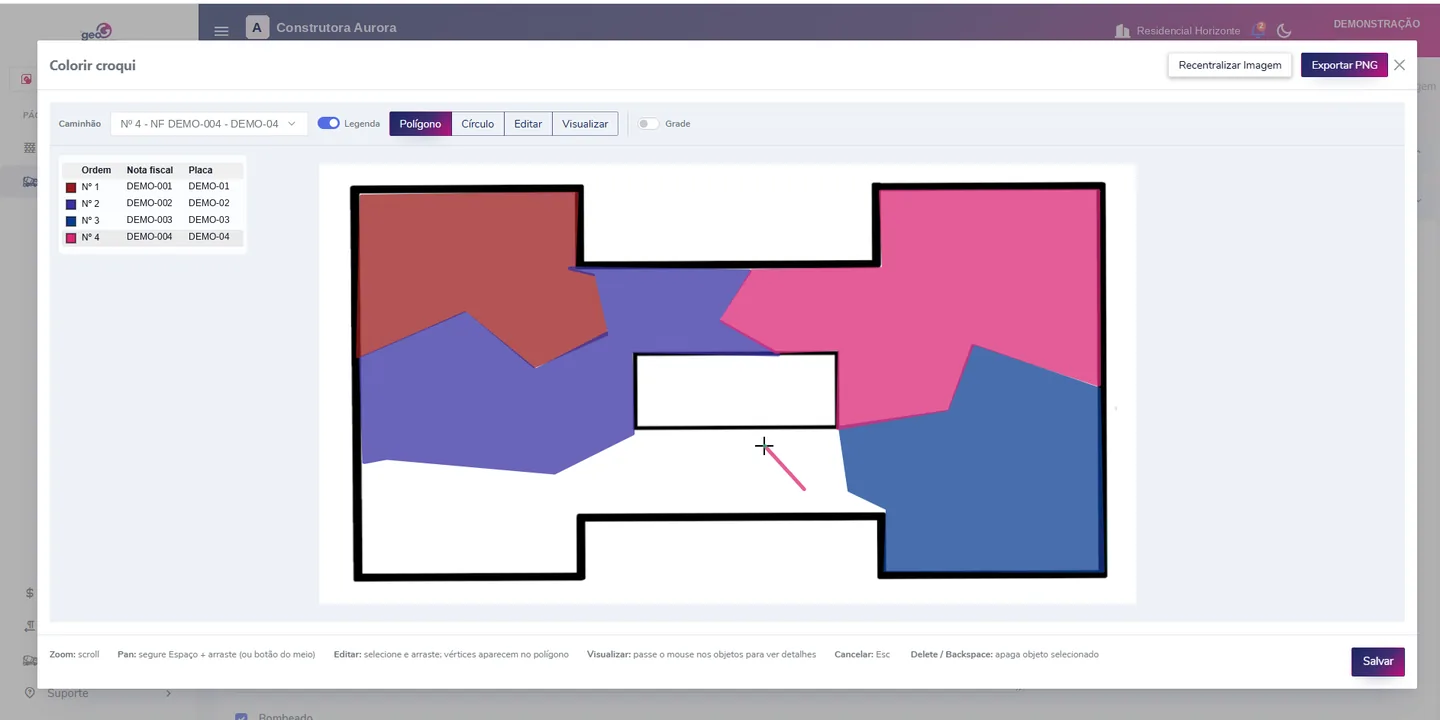1440x720 pixels.
Task: Expand the Suporte sidebar item chevron
Action: click(x=168, y=693)
